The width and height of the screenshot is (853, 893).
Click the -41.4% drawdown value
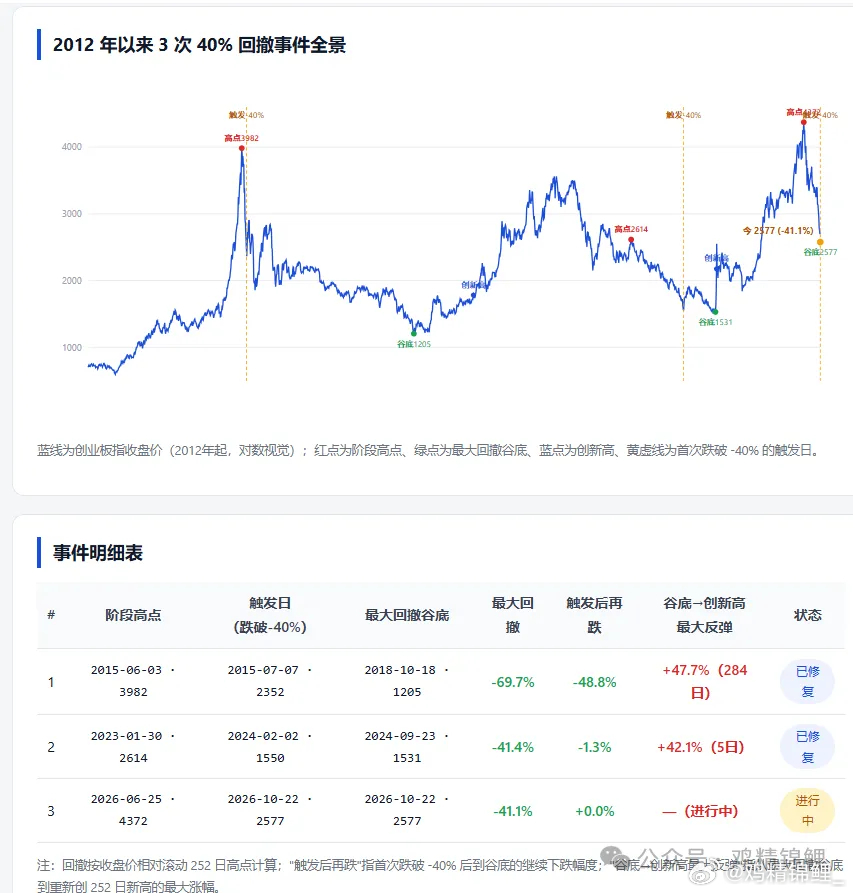[512, 747]
